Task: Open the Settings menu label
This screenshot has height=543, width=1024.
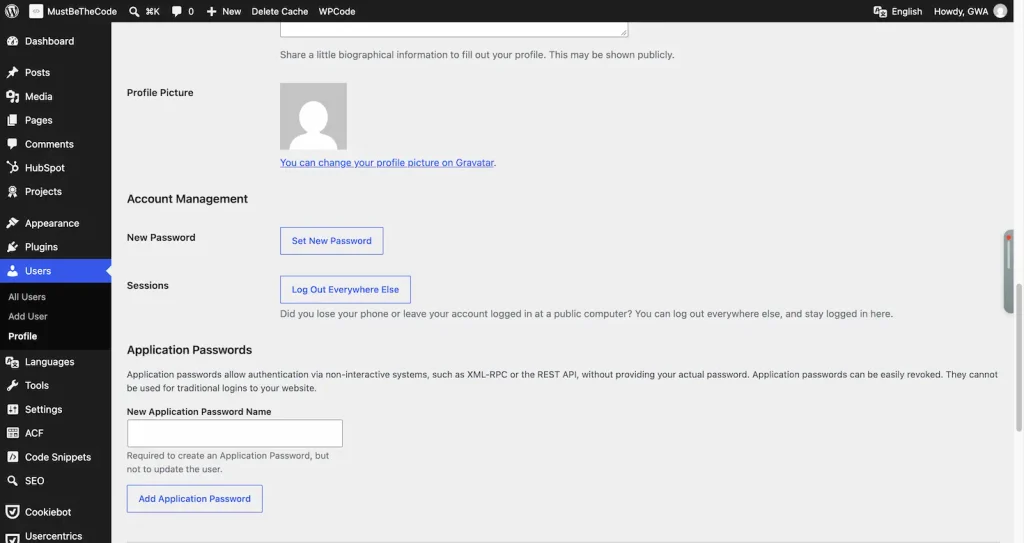Action: click(x=43, y=409)
